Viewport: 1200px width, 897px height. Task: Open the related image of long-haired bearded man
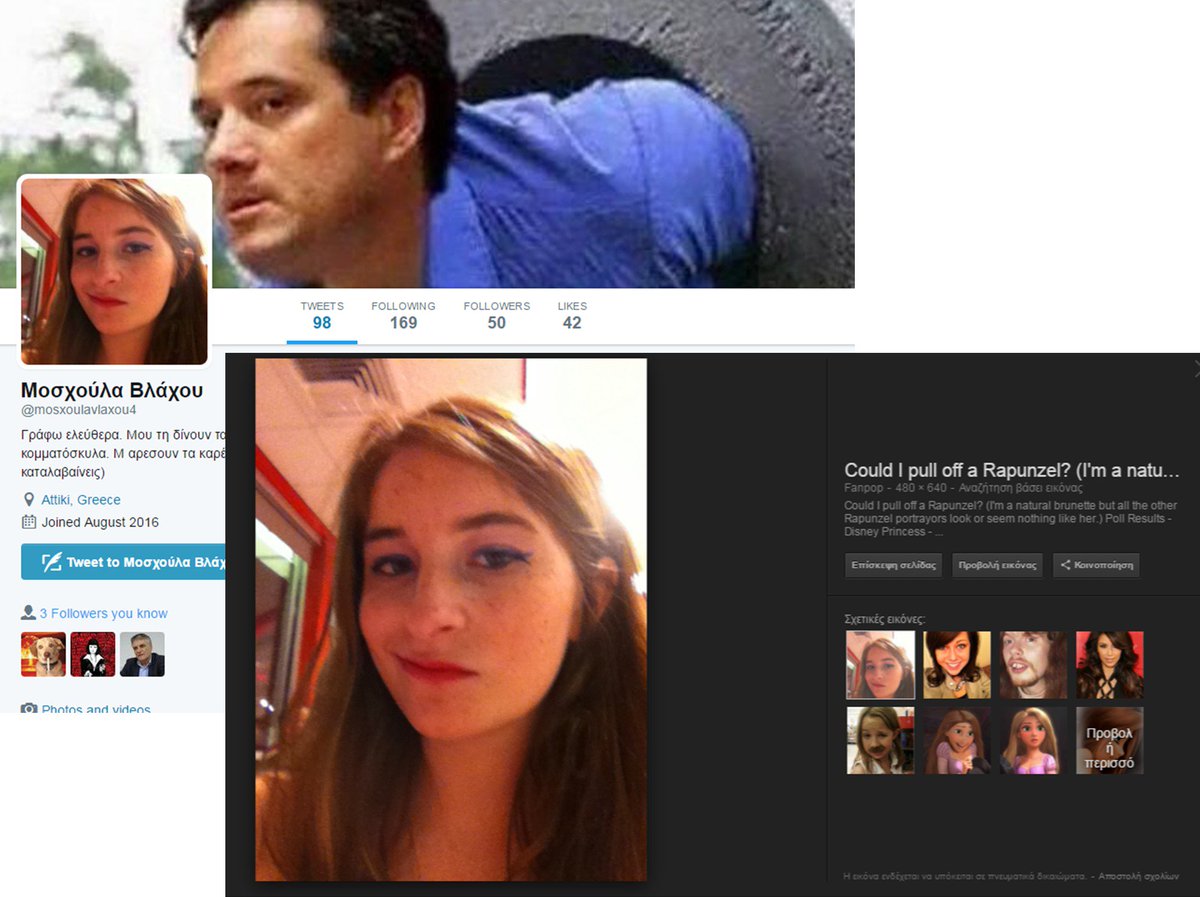pyautogui.click(x=1033, y=664)
